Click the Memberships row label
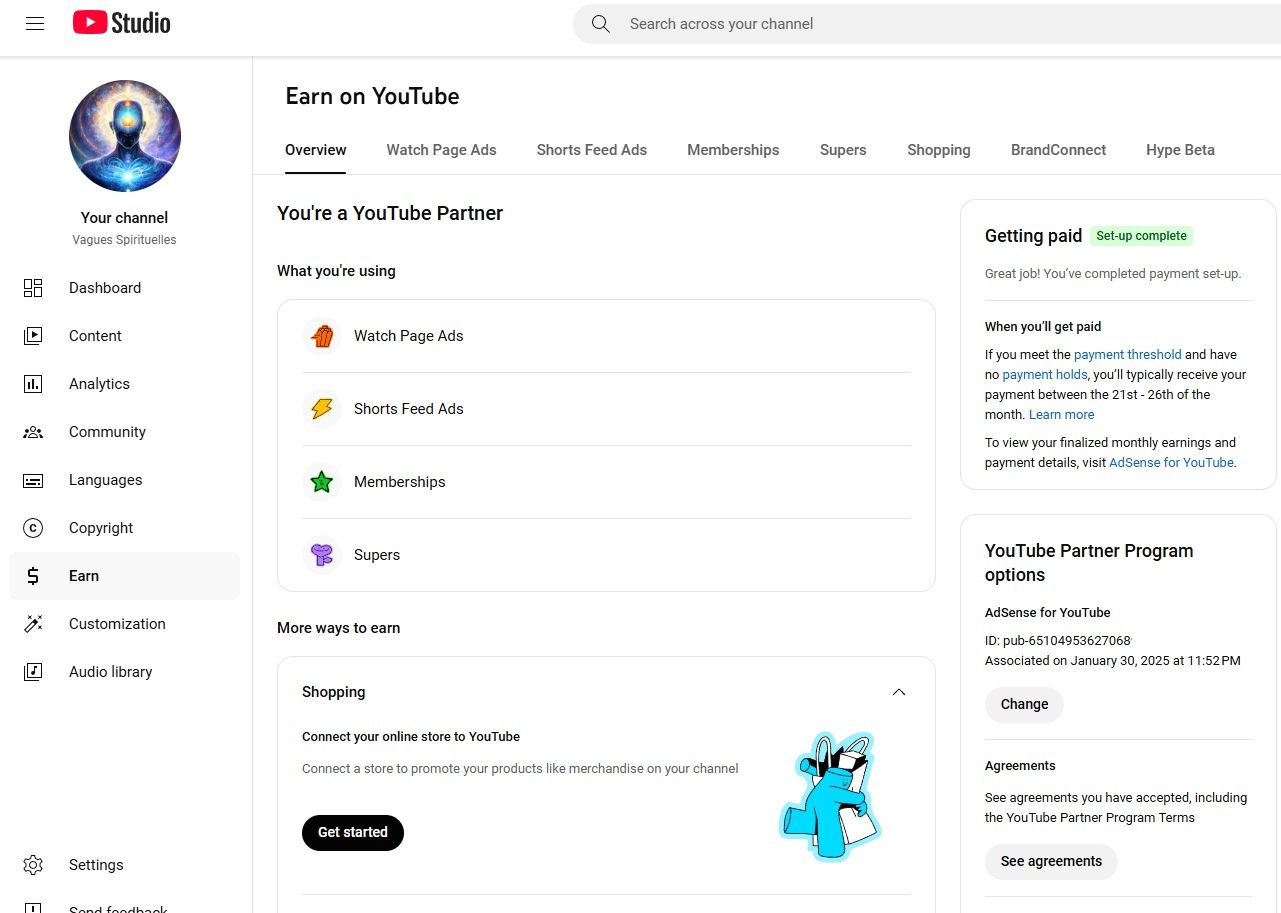This screenshot has width=1281, height=913. coord(400,482)
